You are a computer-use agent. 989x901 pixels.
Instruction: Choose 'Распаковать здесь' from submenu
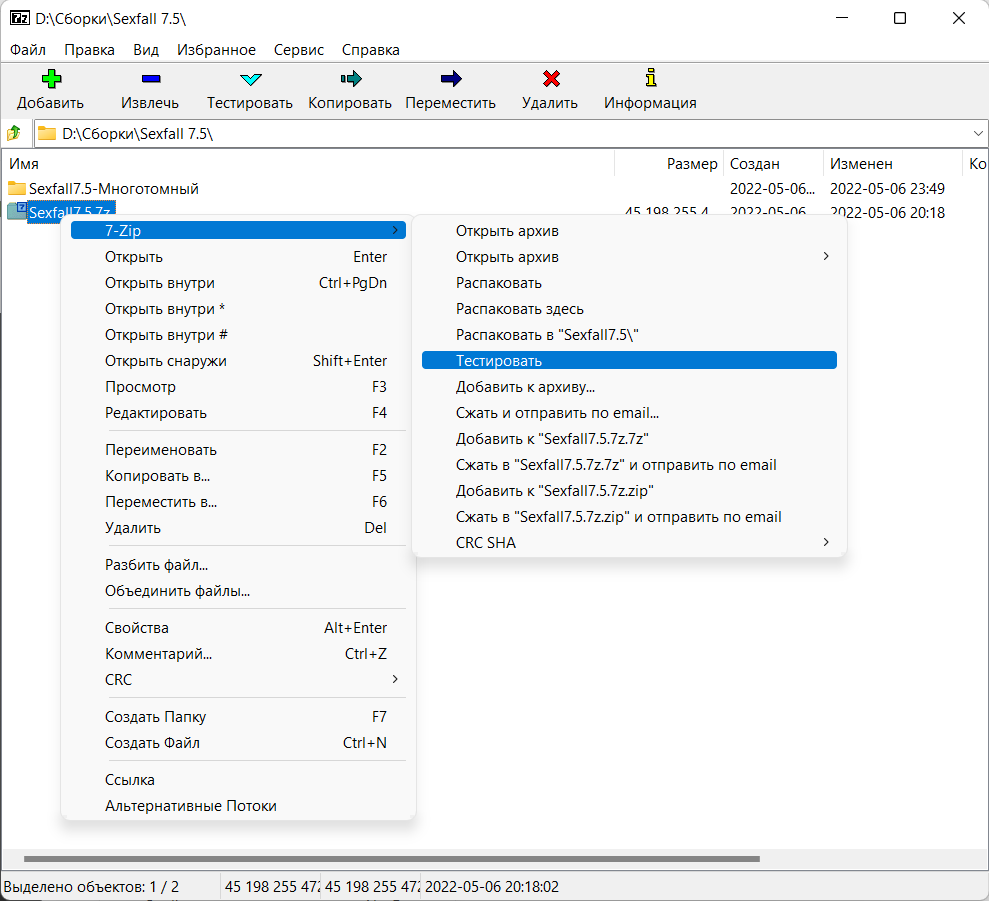click(x=519, y=309)
